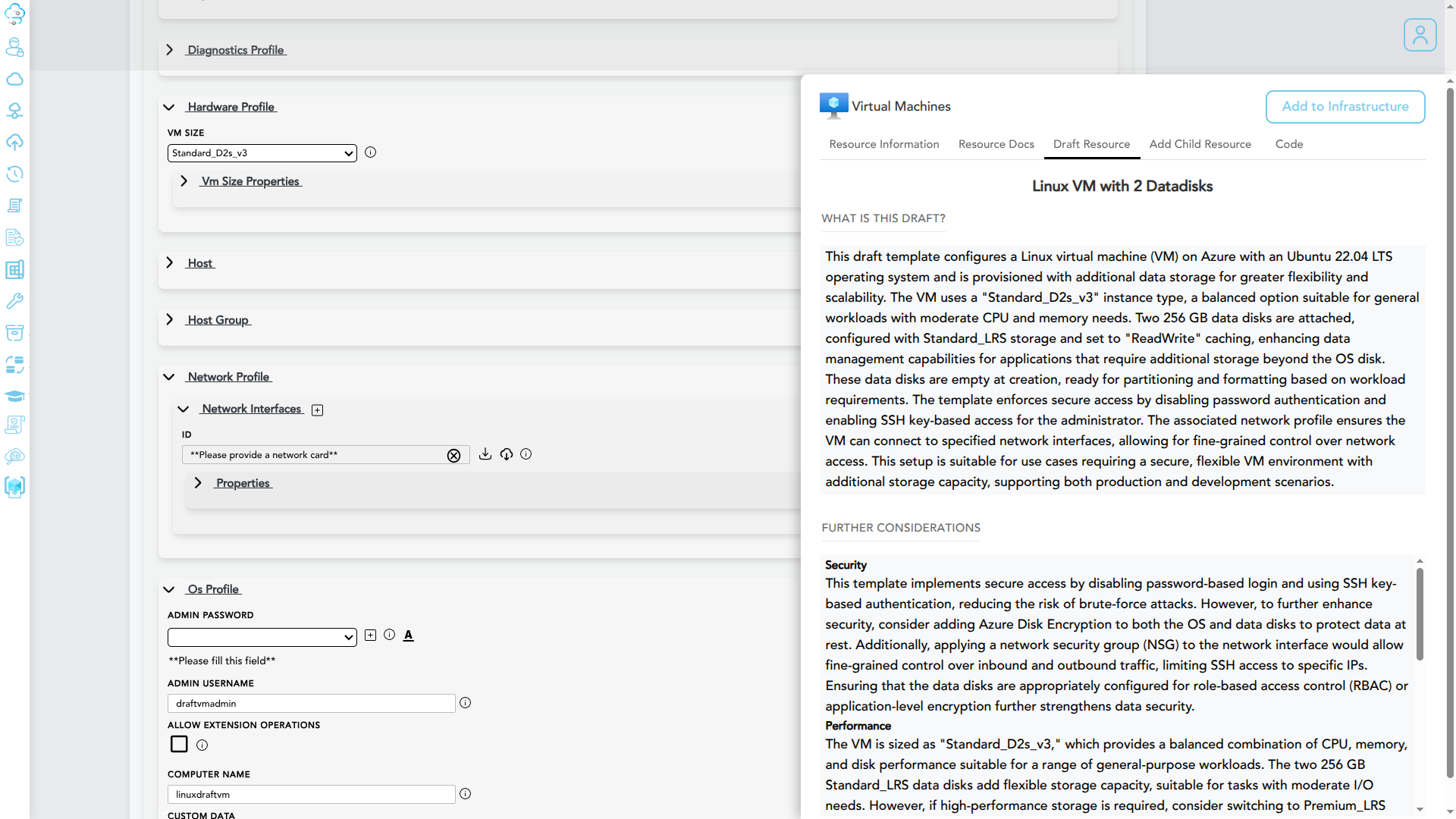Open the wrench tools sidebar icon
This screenshot has width=1456, height=819.
click(14, 301)
